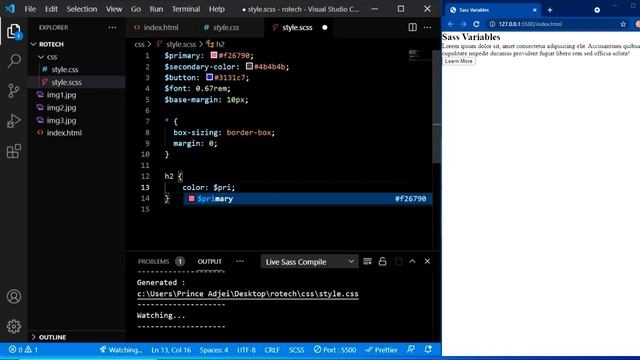
Task: Open Run and Debug view
Action: pos(13,121)
